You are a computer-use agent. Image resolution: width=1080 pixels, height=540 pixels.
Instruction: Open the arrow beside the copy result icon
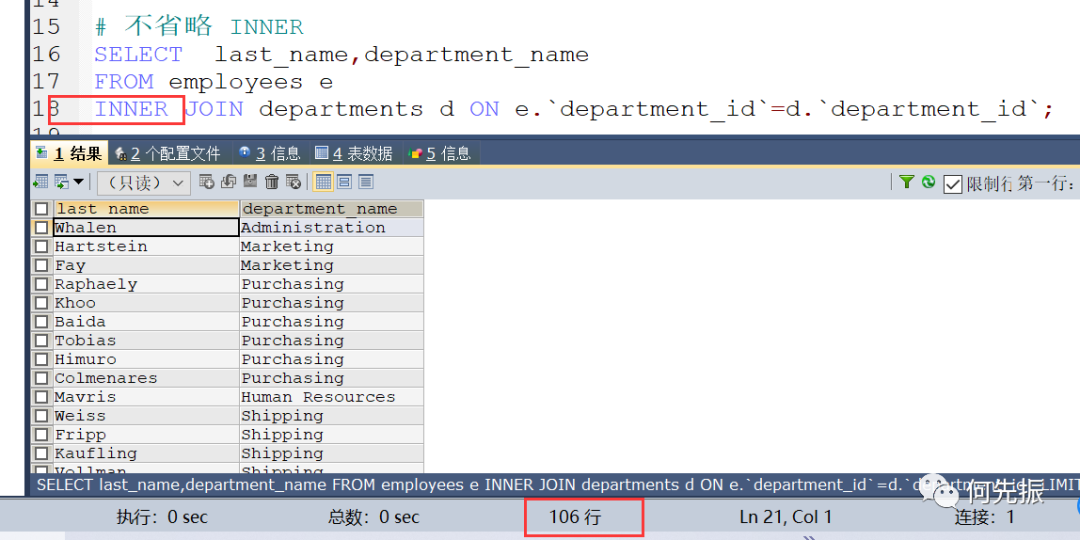pyautogui.click(x=78, y=182)
